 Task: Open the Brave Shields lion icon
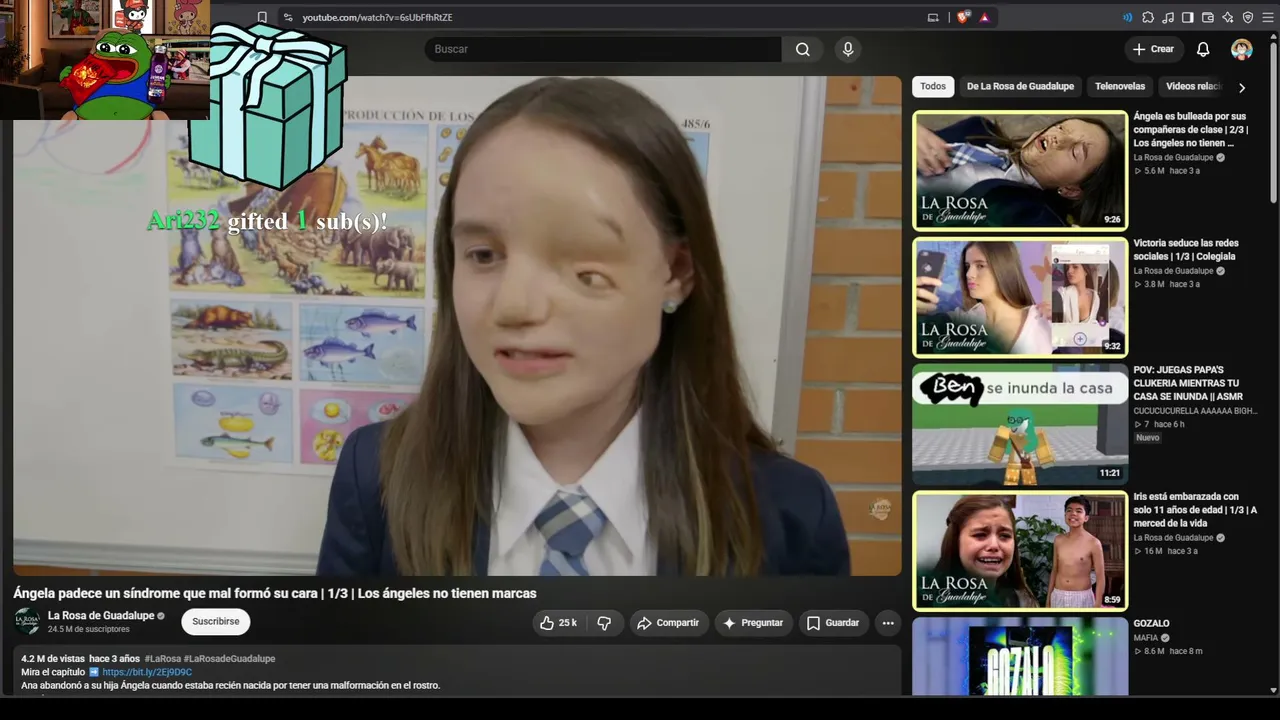[963, 17]
